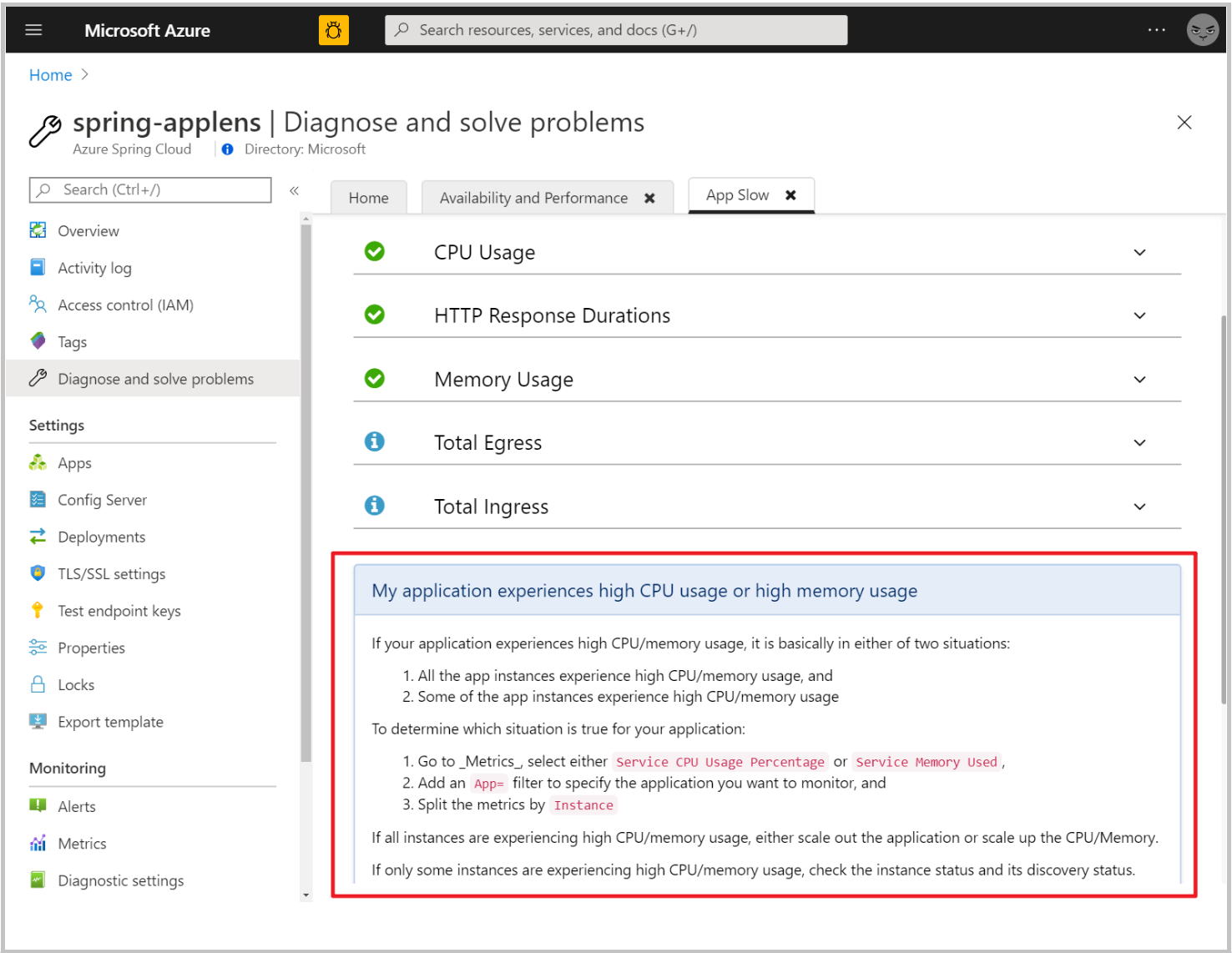1232x953 pixels.
Task: Click the CPU Usage heading text
Action: point(484,252)
